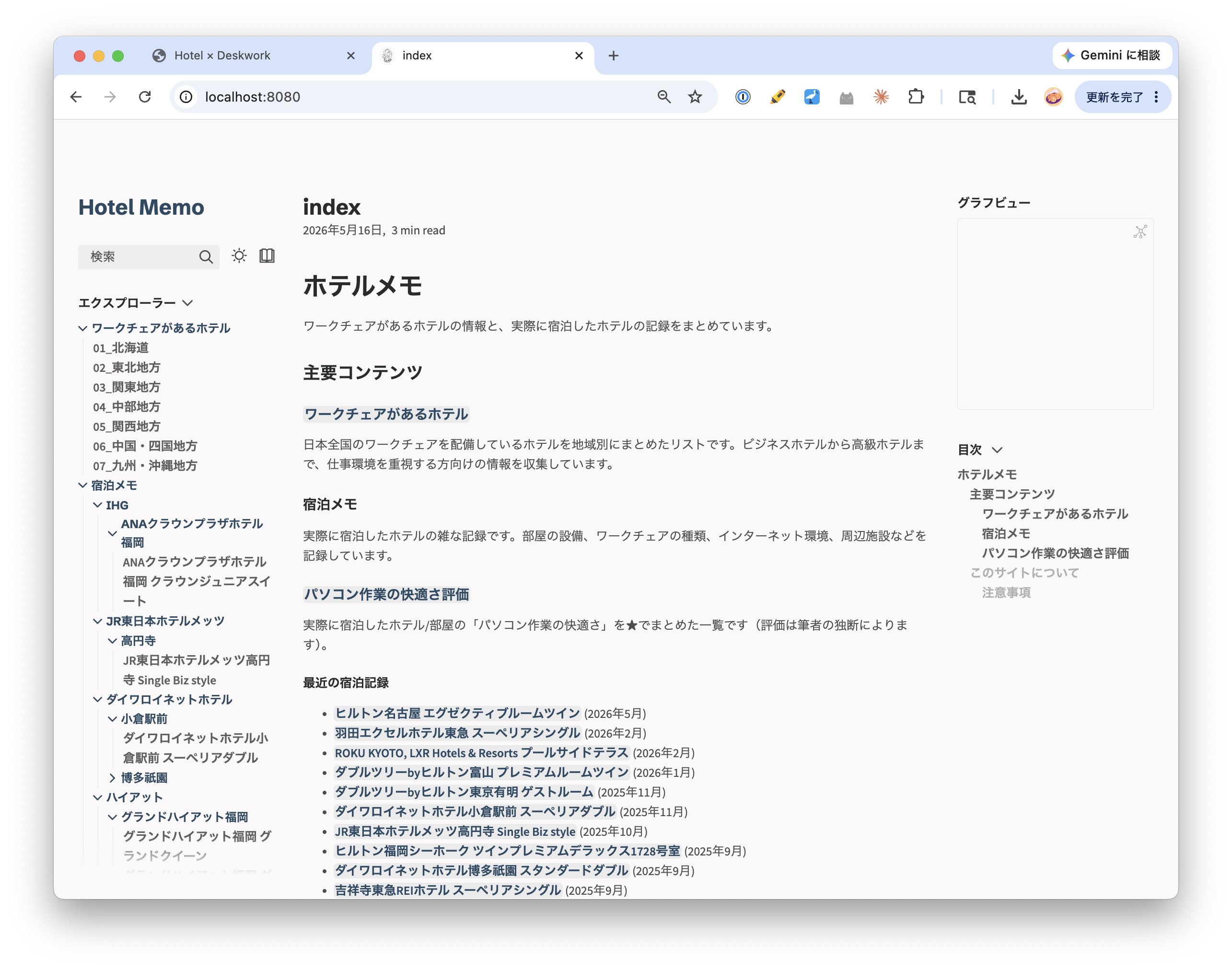Click the 検索 search box

click(149, 257)
